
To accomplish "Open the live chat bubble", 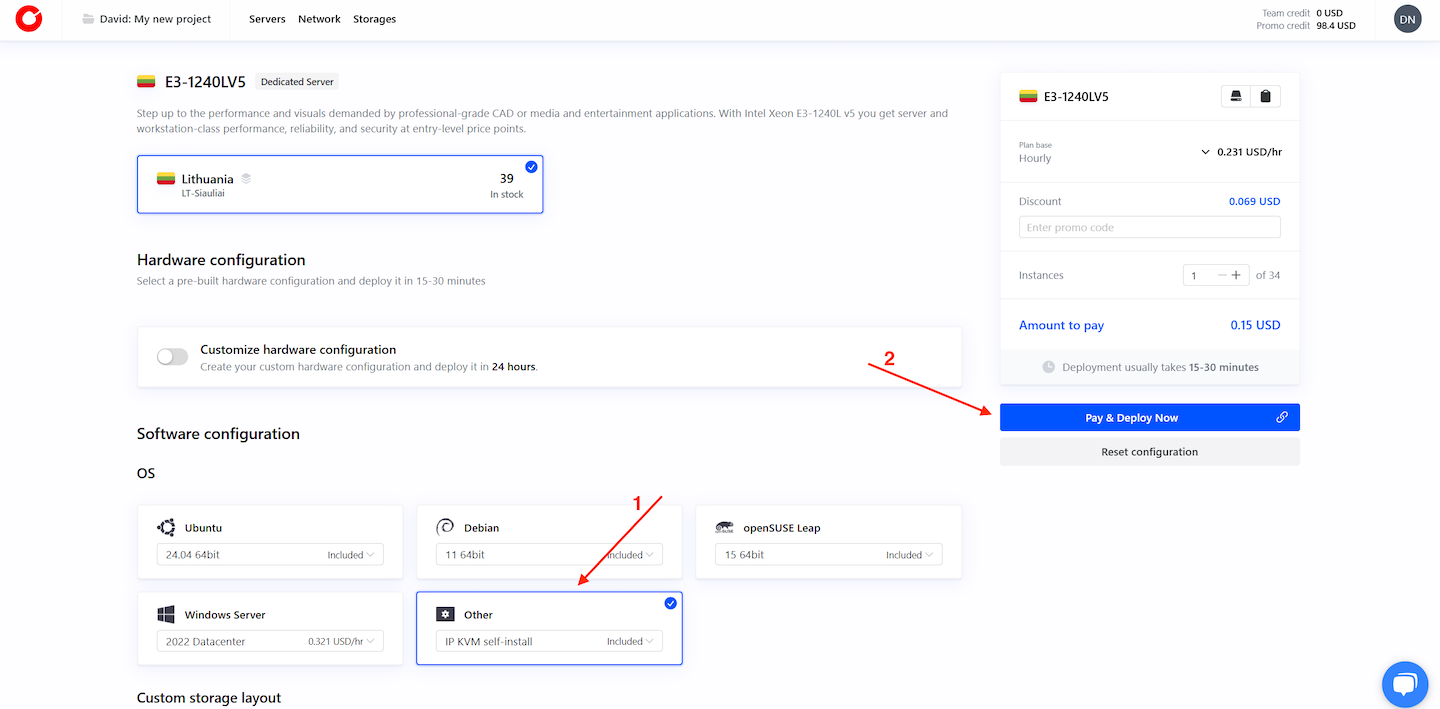I will (1405, 684).
